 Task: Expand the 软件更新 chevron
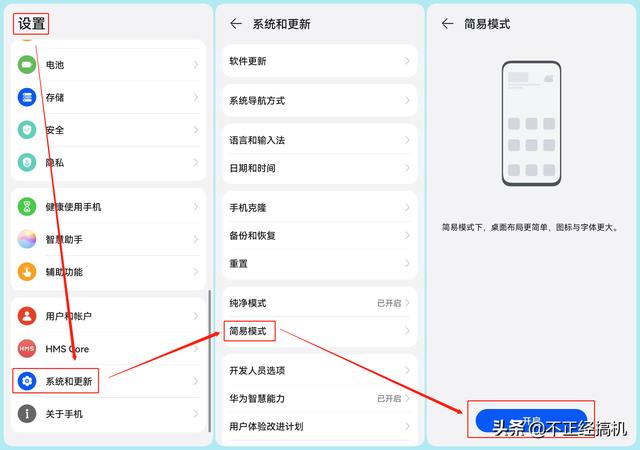[x=407, y=61]
